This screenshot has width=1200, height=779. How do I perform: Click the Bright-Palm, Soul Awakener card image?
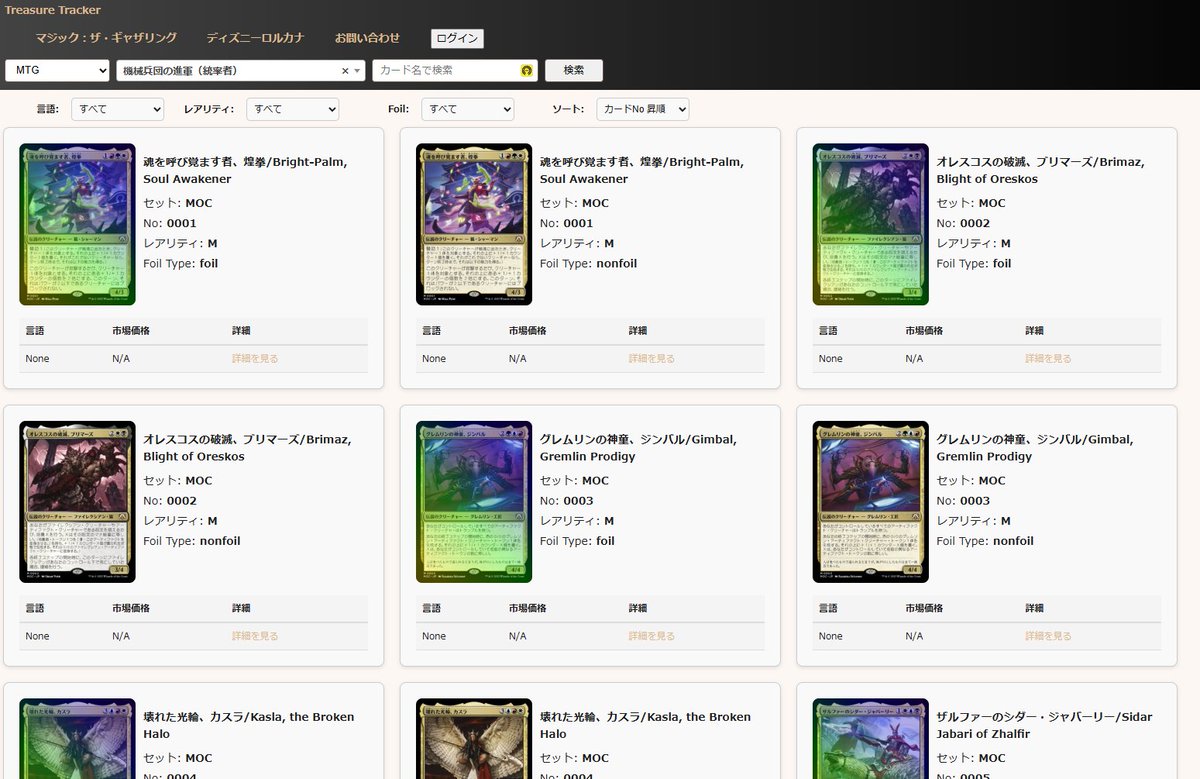pyautogui.click(x=77, y=224)
